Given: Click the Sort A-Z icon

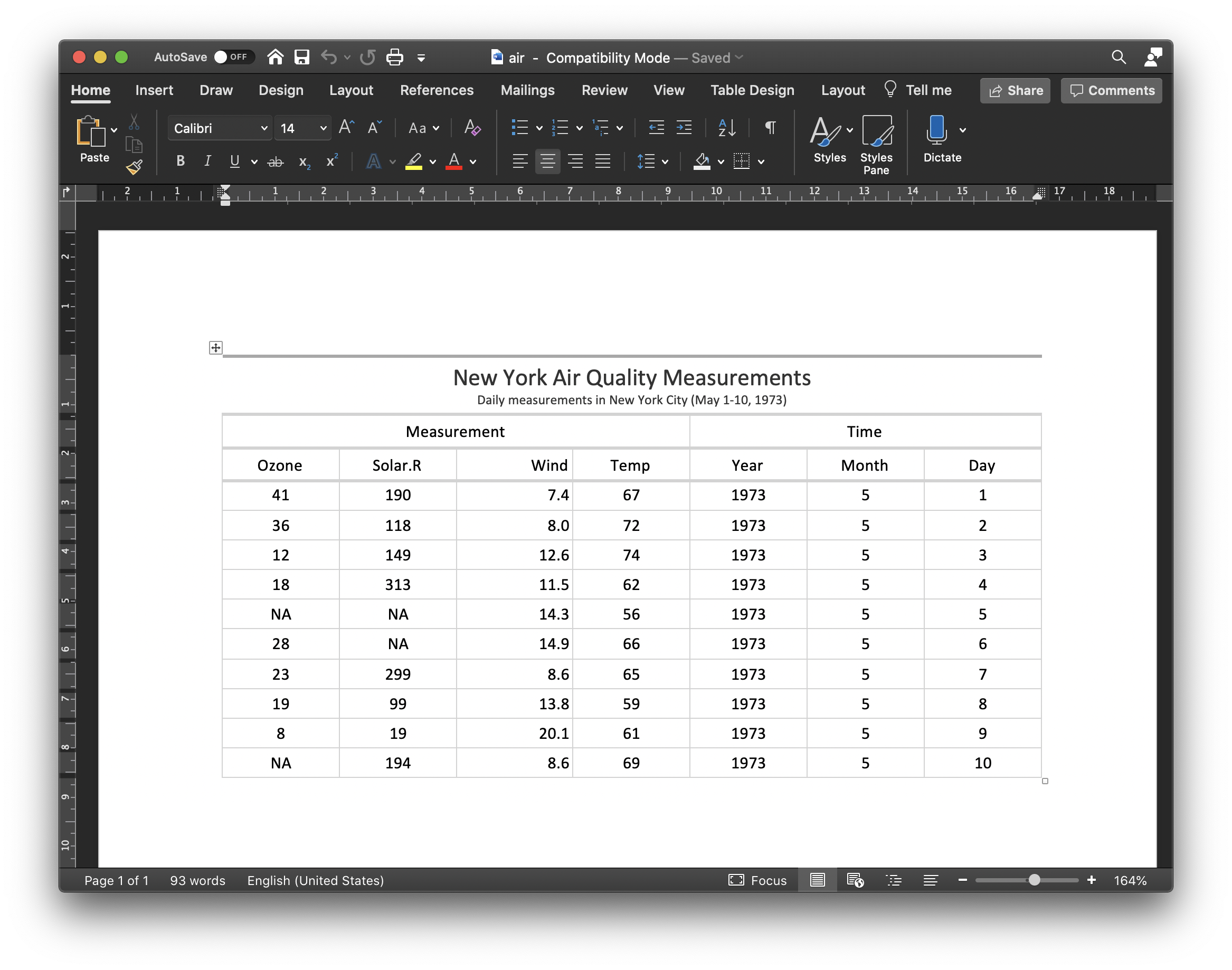Looking at the screenshot, I should tap(725, 128).
